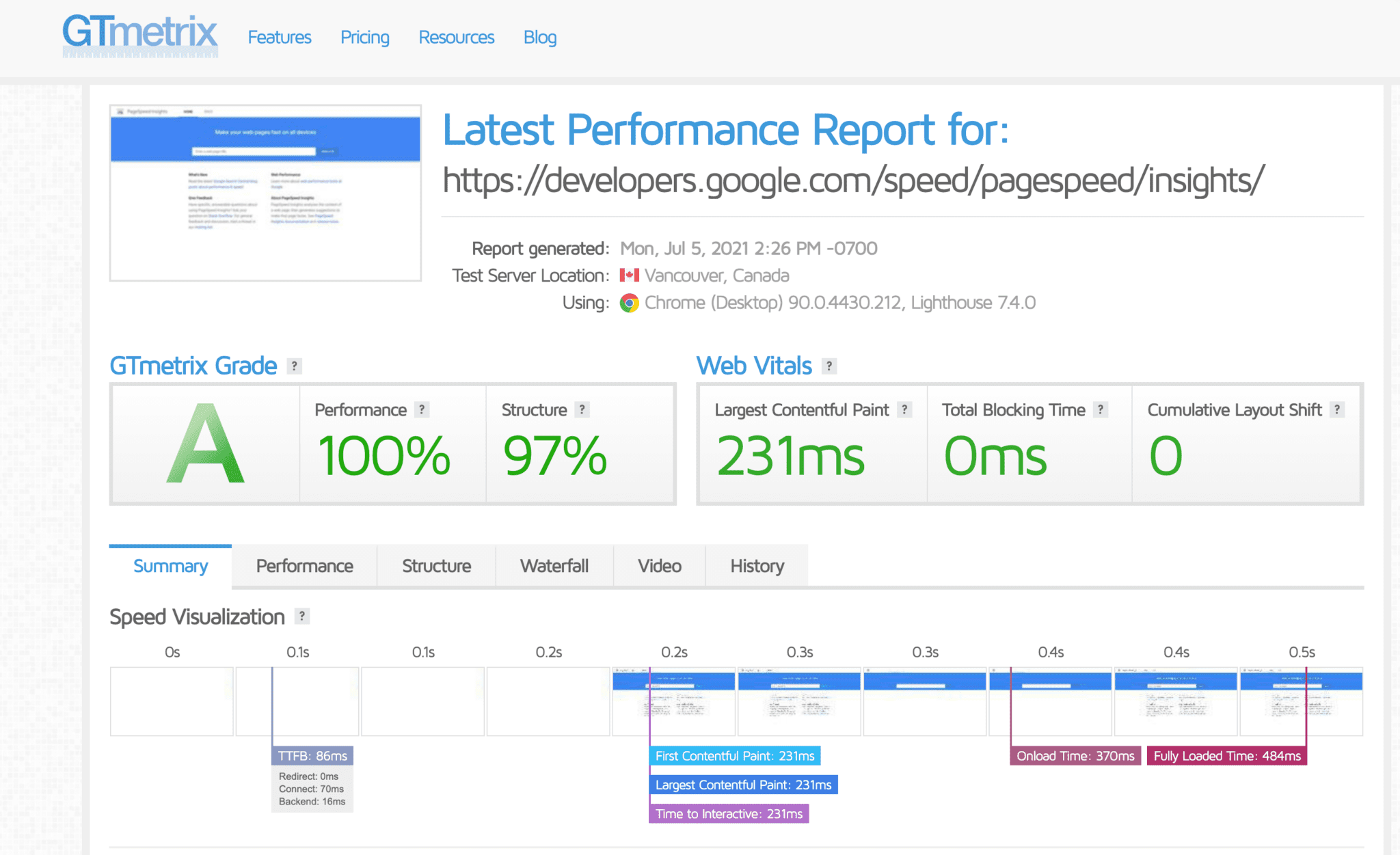
Task: Switch to the Waterfall tab
Action: click(x=554, y=566)
